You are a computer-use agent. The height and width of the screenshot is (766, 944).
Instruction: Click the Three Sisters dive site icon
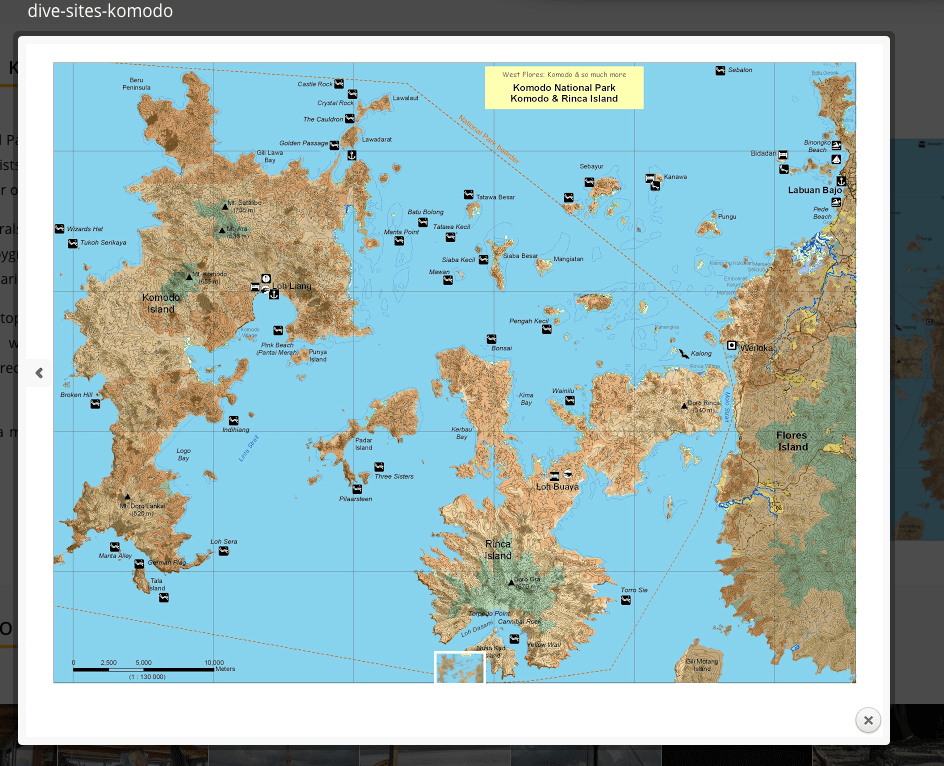pyautogui.click(x=379, y=467)
